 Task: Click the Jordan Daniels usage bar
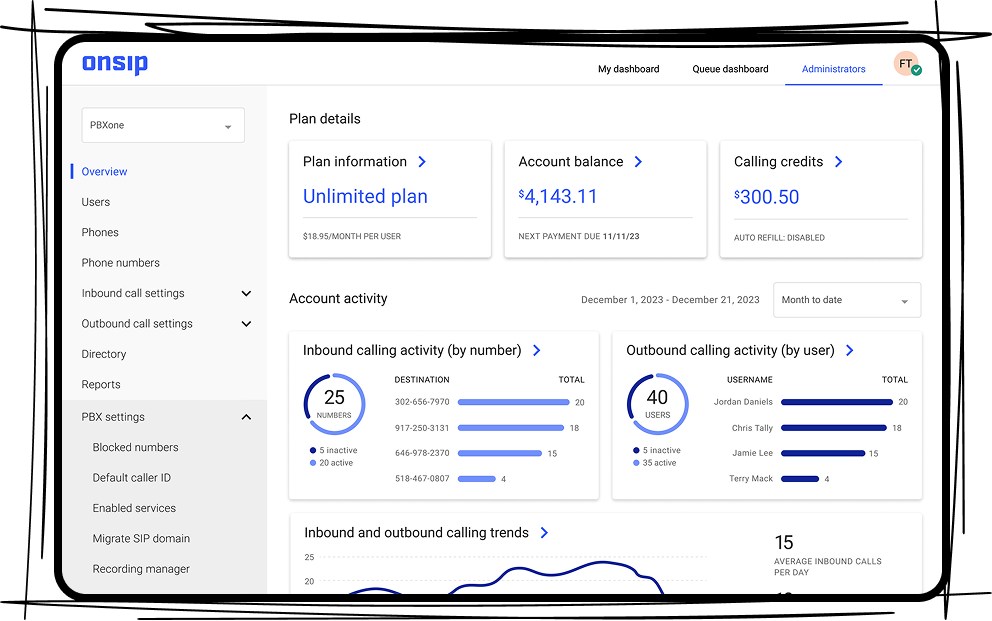836,402
